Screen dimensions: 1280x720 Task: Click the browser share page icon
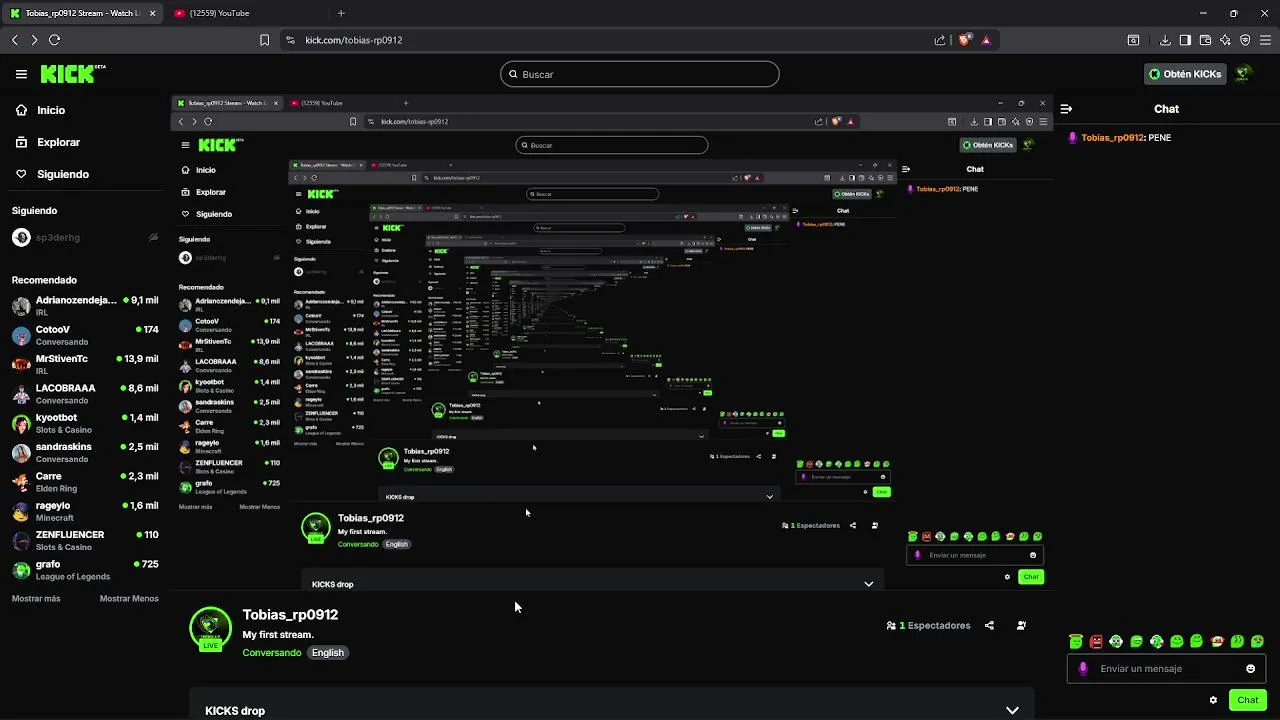click(x=940, y=40)
